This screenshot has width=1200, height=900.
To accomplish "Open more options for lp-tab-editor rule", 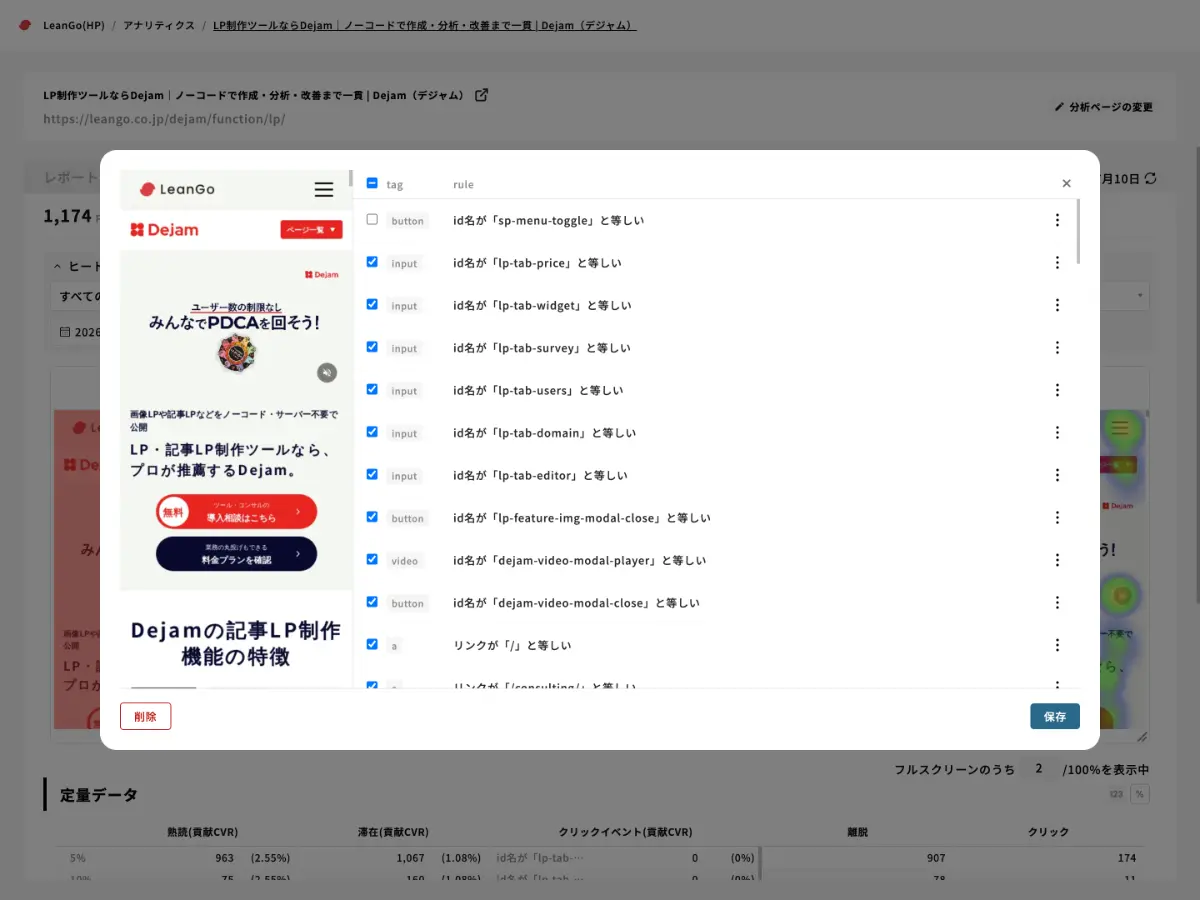I will [x=1057, y=475].
